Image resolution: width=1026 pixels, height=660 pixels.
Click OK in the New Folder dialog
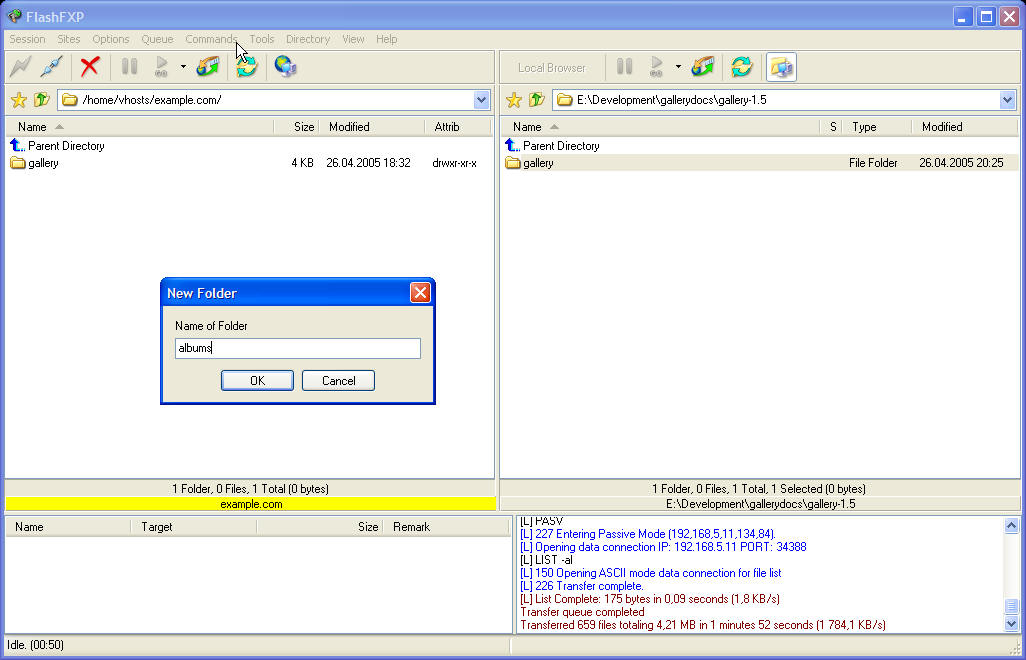[257, 380]
